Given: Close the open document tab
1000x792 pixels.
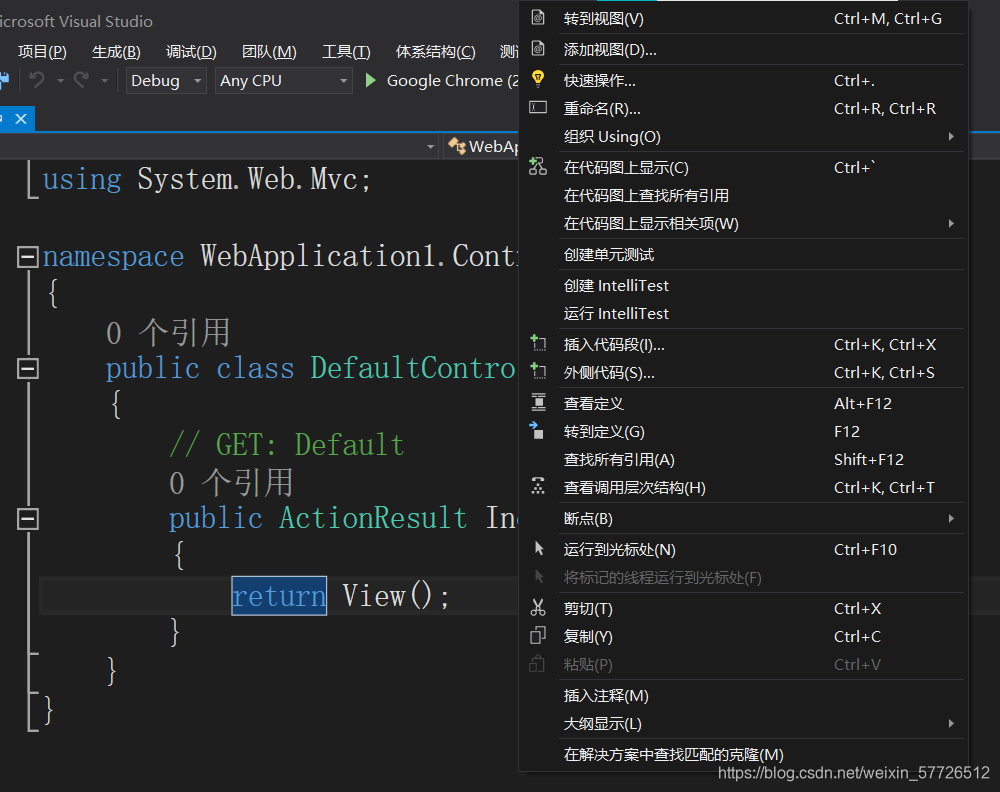Looking at the screenshot, I should [x=21, y=119].
